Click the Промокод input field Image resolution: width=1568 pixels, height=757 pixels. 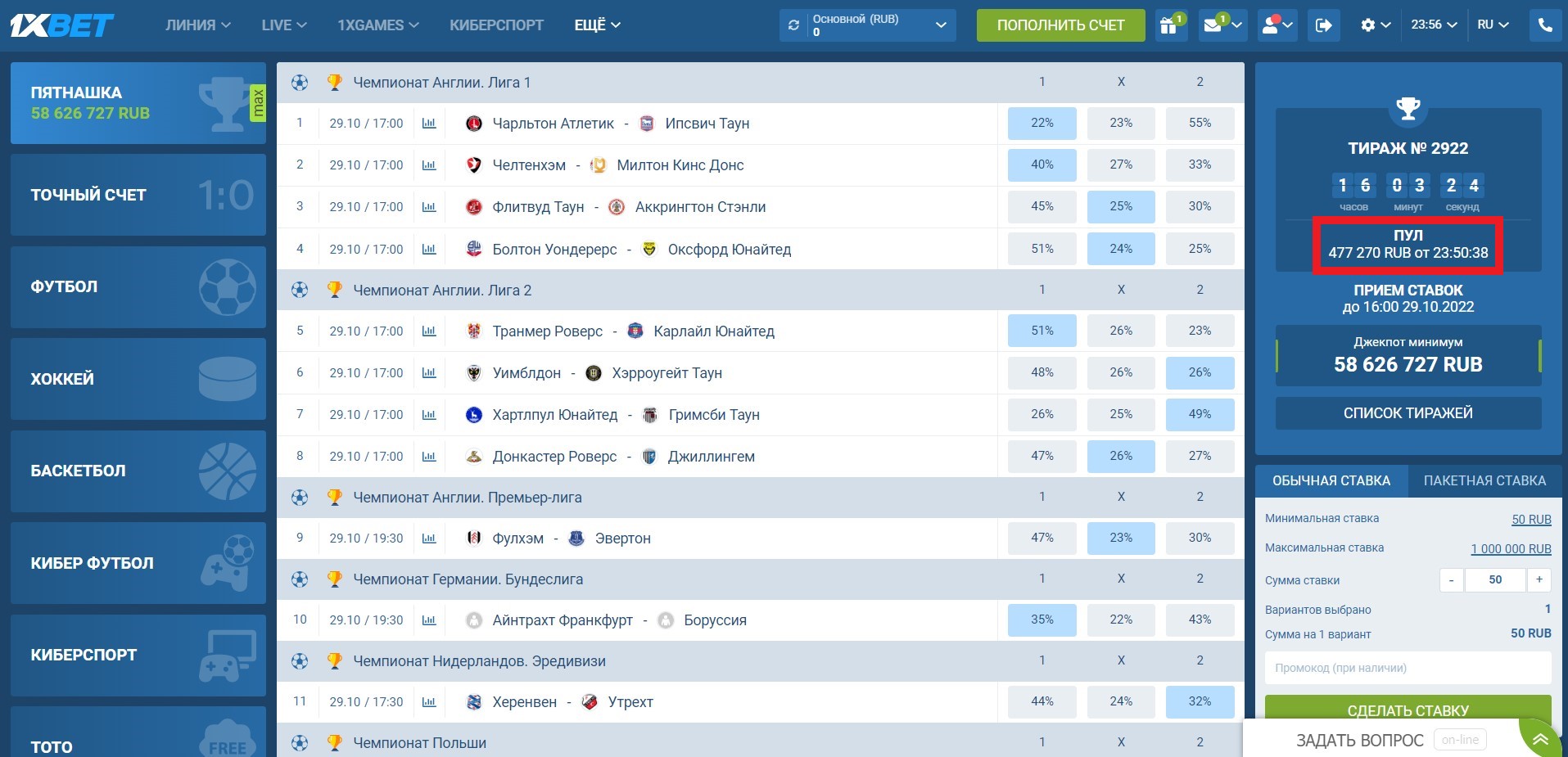click(1408, 668)
